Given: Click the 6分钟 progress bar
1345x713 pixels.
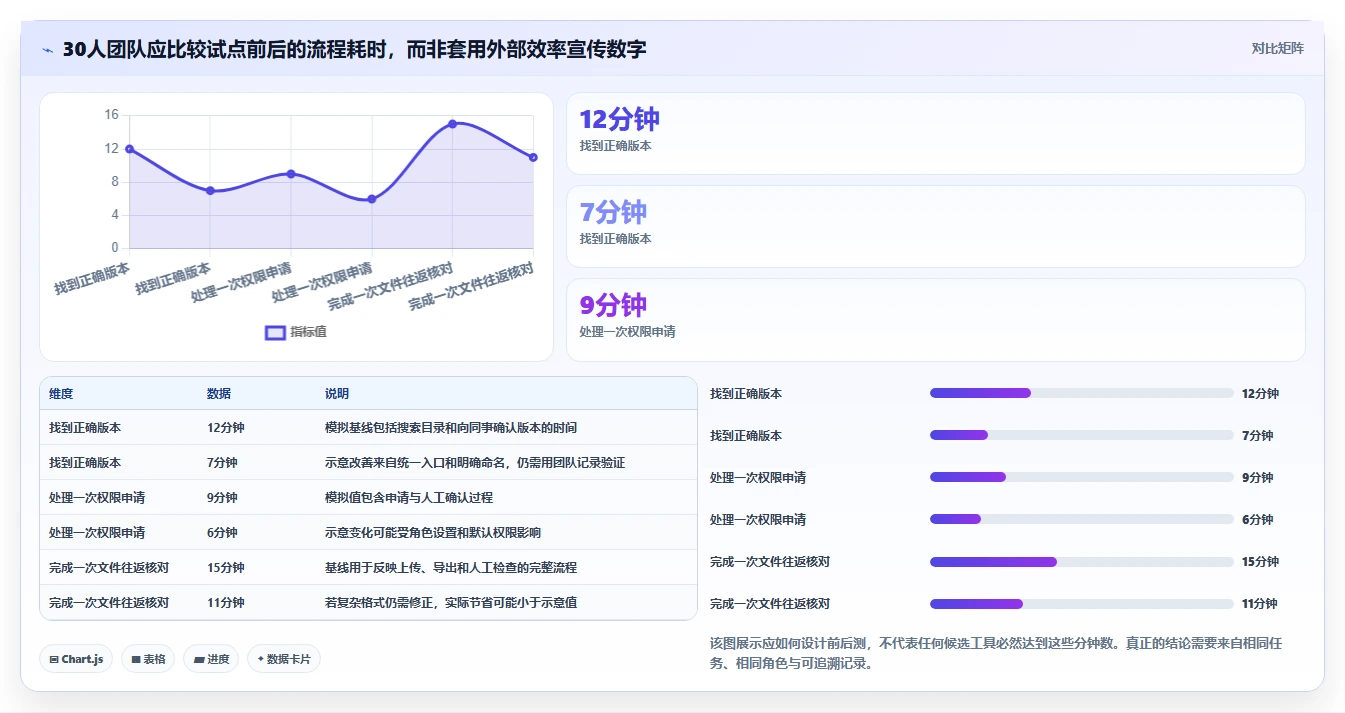Looking at the screenshot, I should 1081,519.
